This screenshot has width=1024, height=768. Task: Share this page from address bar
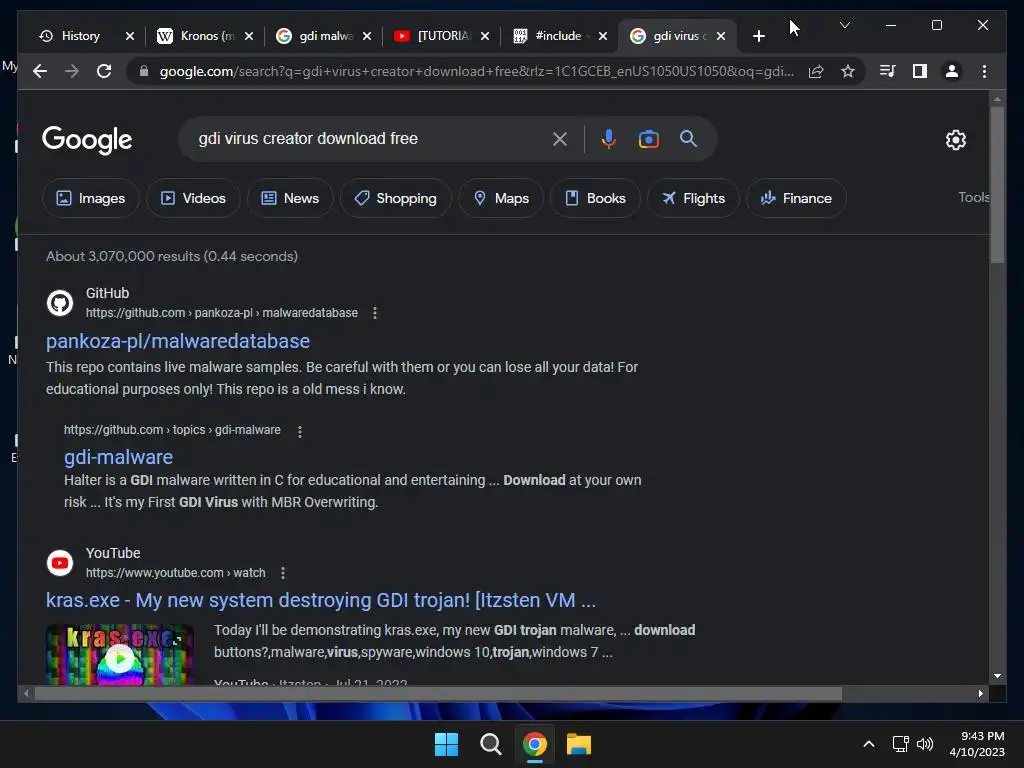pyautogui.click(x=816, y=71)
